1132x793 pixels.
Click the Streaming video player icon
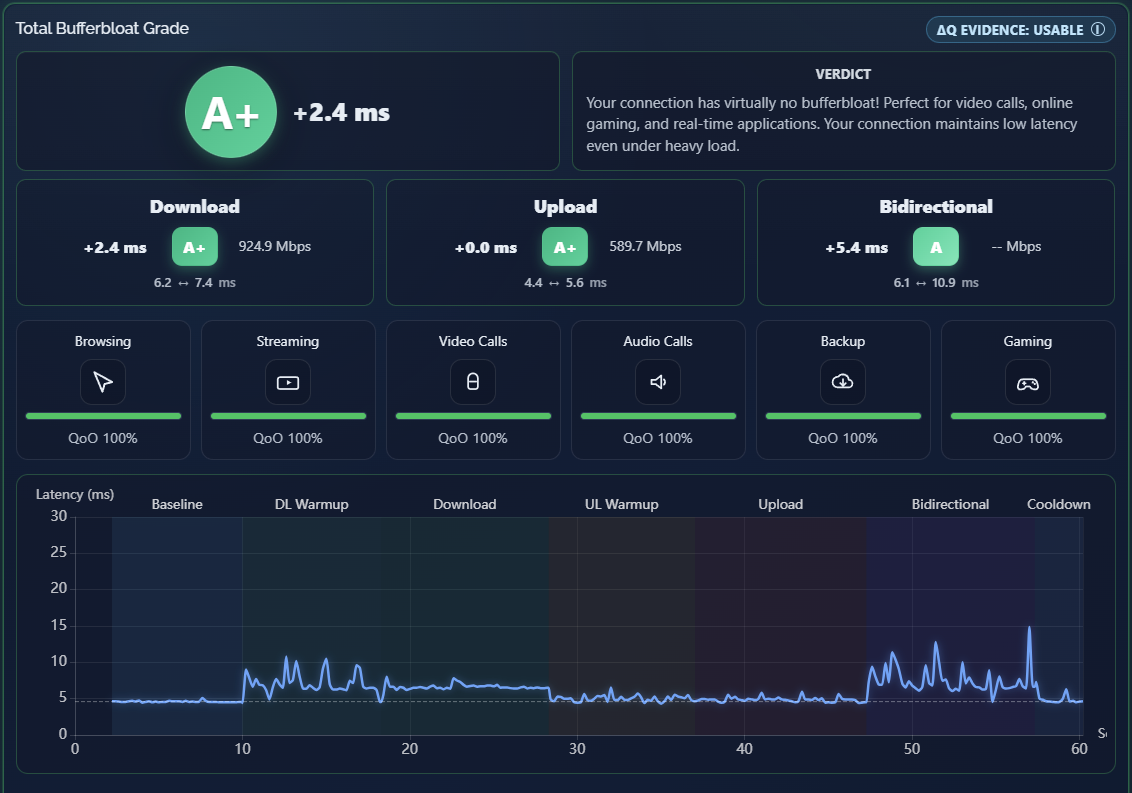[x=288, y=382]
